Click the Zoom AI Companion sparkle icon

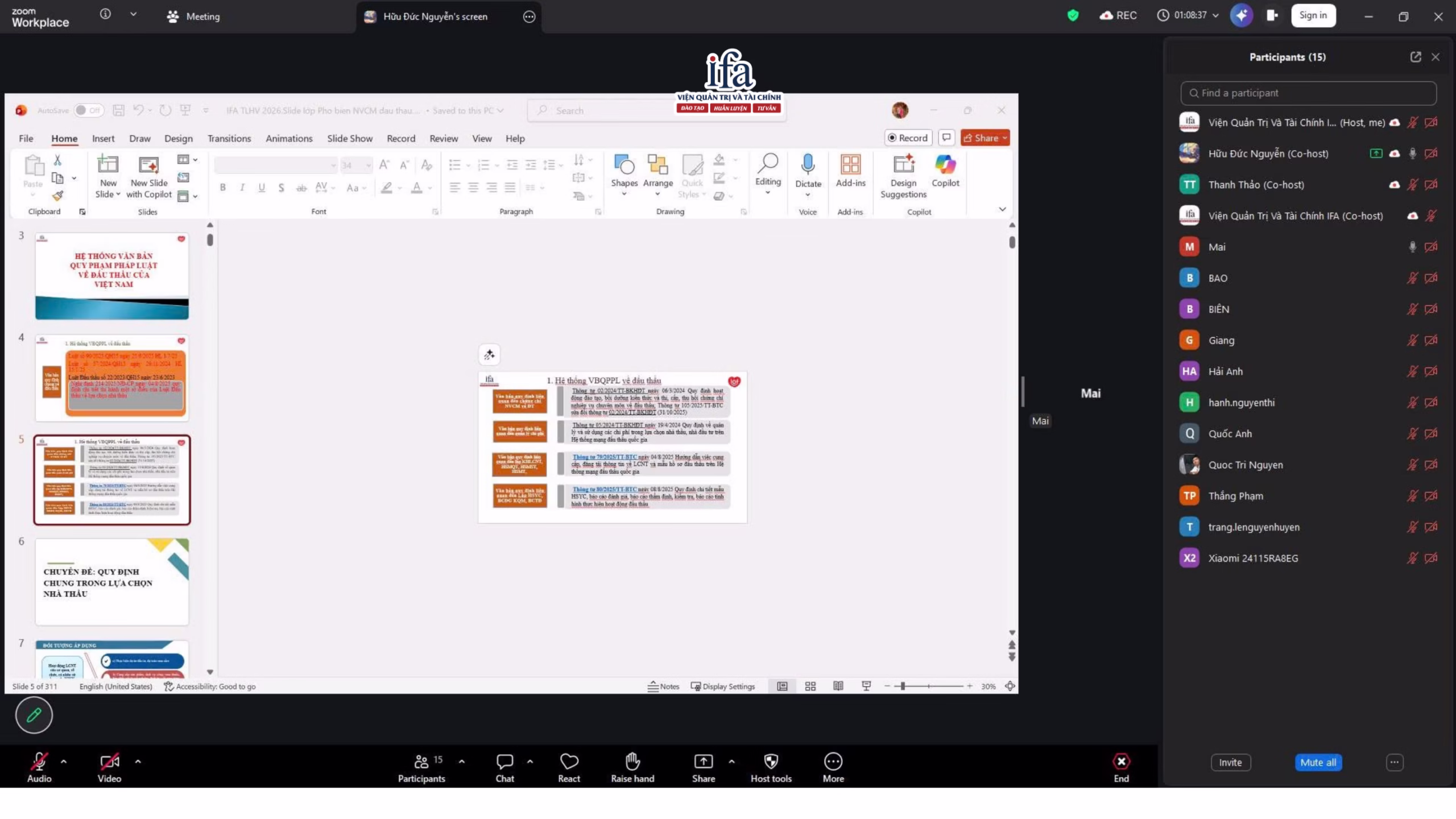point(1241,15)
